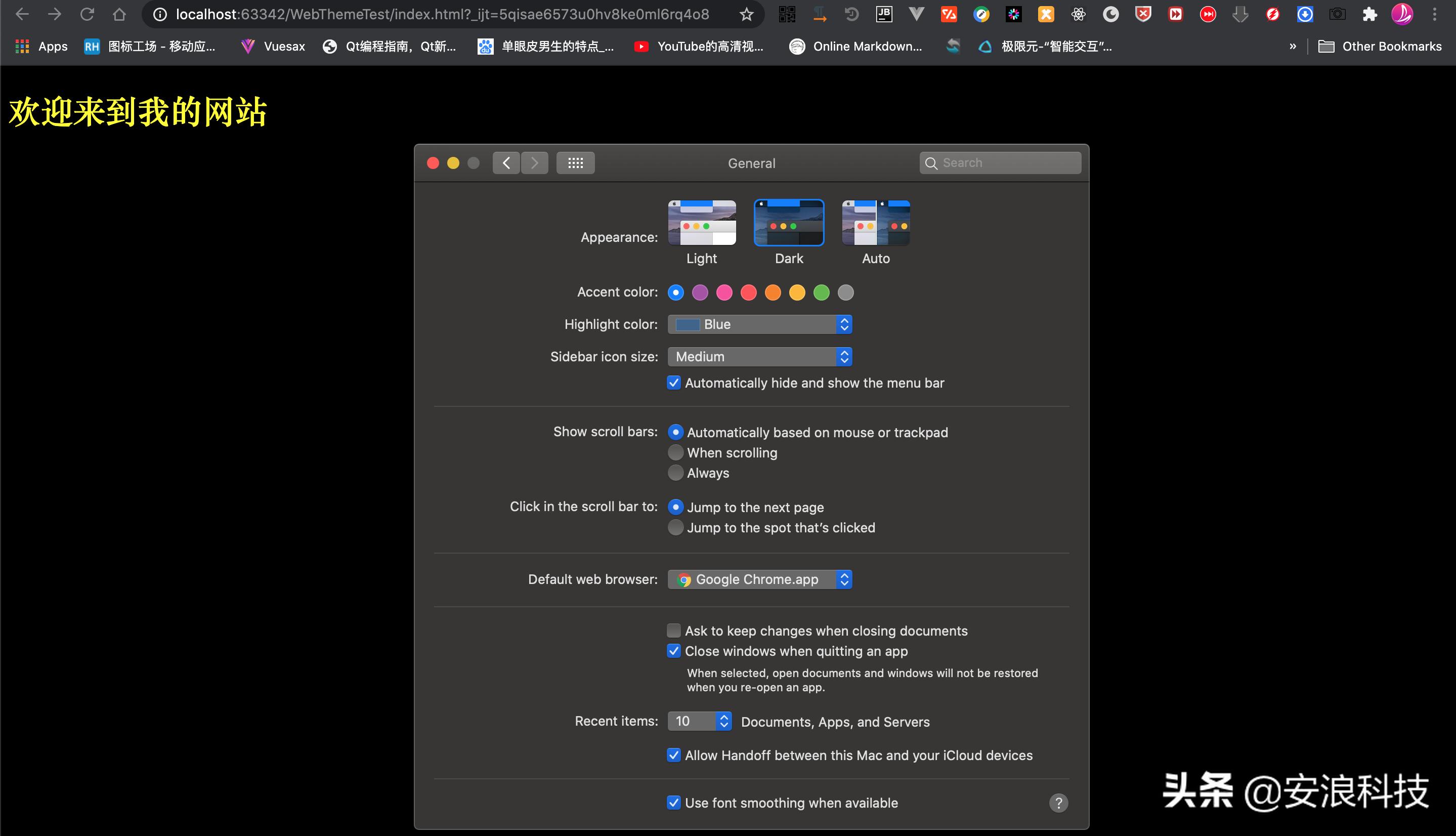Open the Extensions puzzle piece icon
This screenshot has width=1456, height=836.
[x=1369, y=14]
